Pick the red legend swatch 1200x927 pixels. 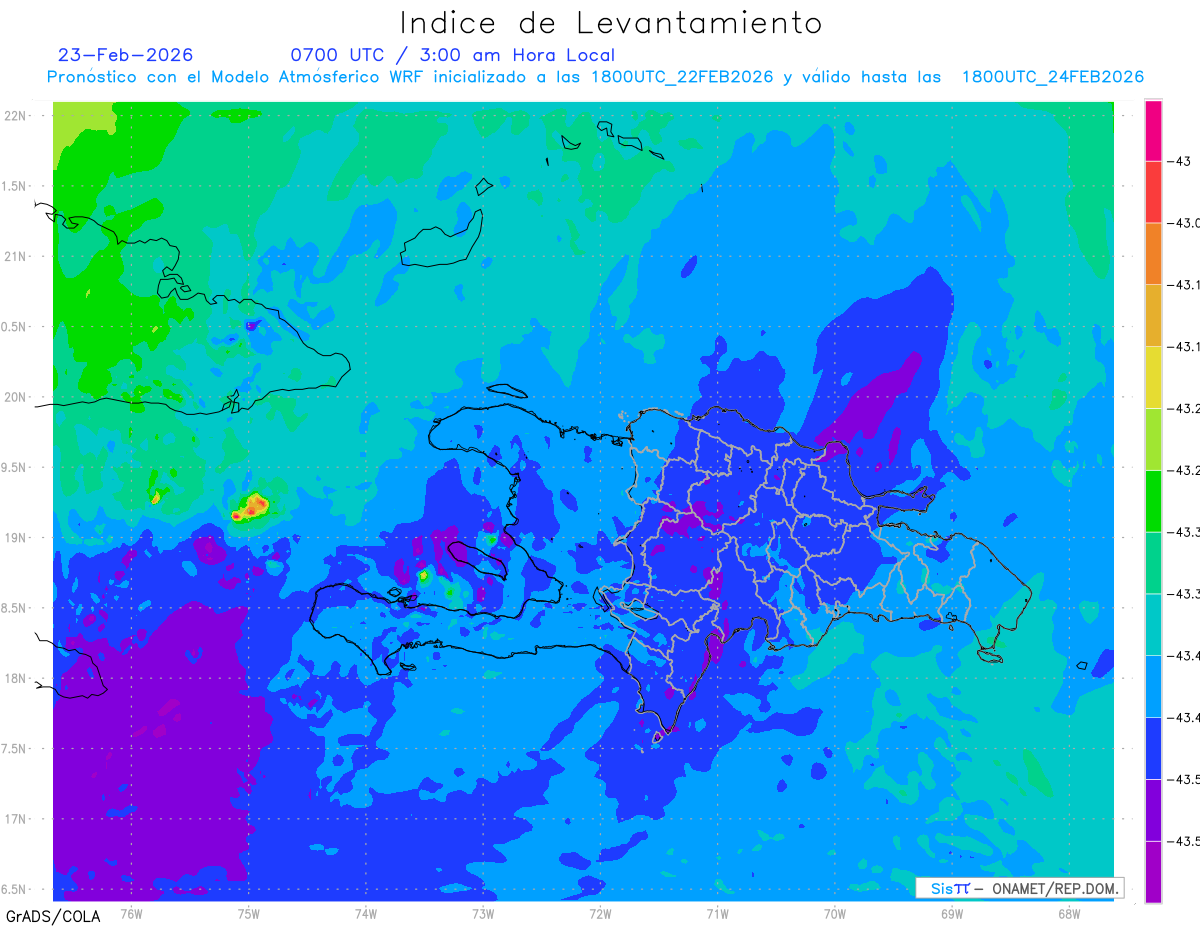tap(1153, 191)
